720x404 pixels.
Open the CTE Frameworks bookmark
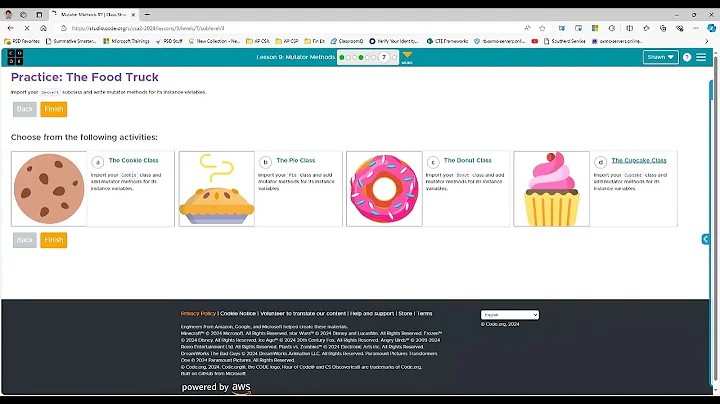pyautogui.click(x=447, y=41)
